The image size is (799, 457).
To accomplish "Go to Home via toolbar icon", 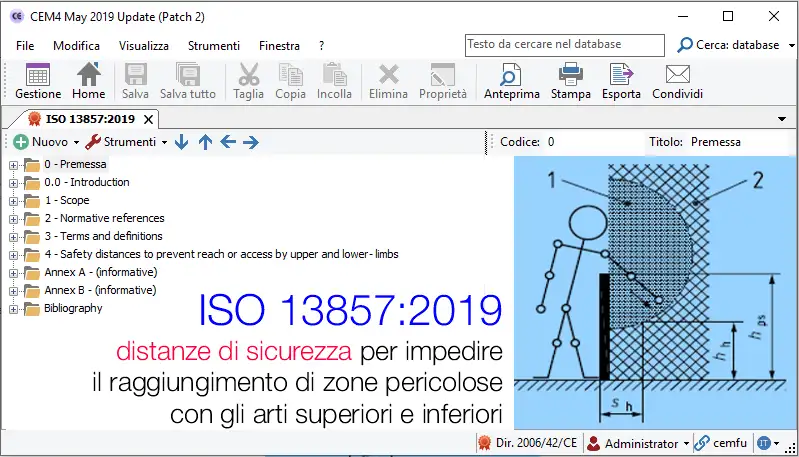I will 89,74.
